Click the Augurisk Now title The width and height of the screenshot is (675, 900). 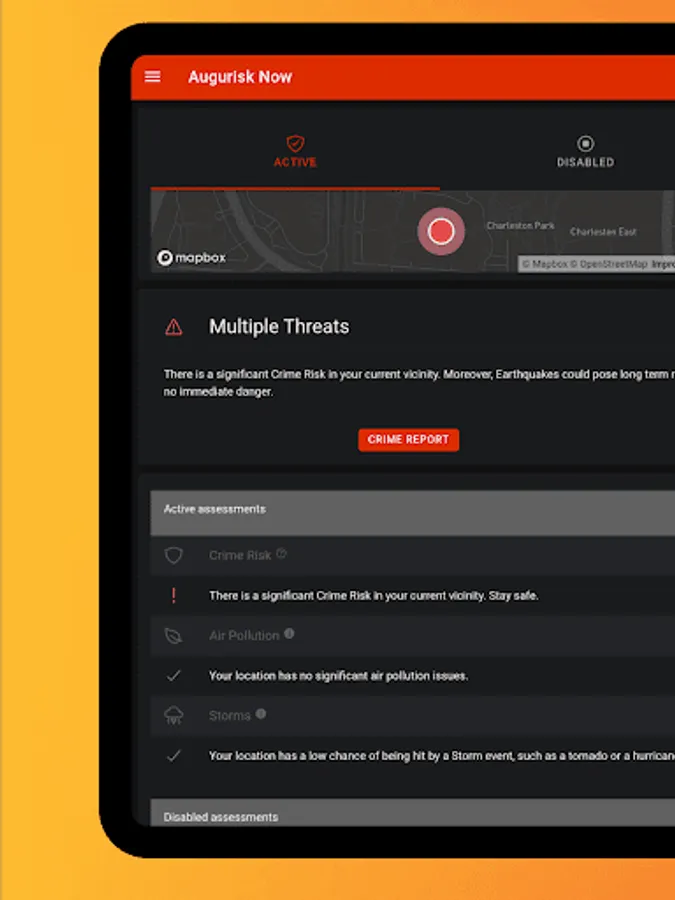click(240, 77)
